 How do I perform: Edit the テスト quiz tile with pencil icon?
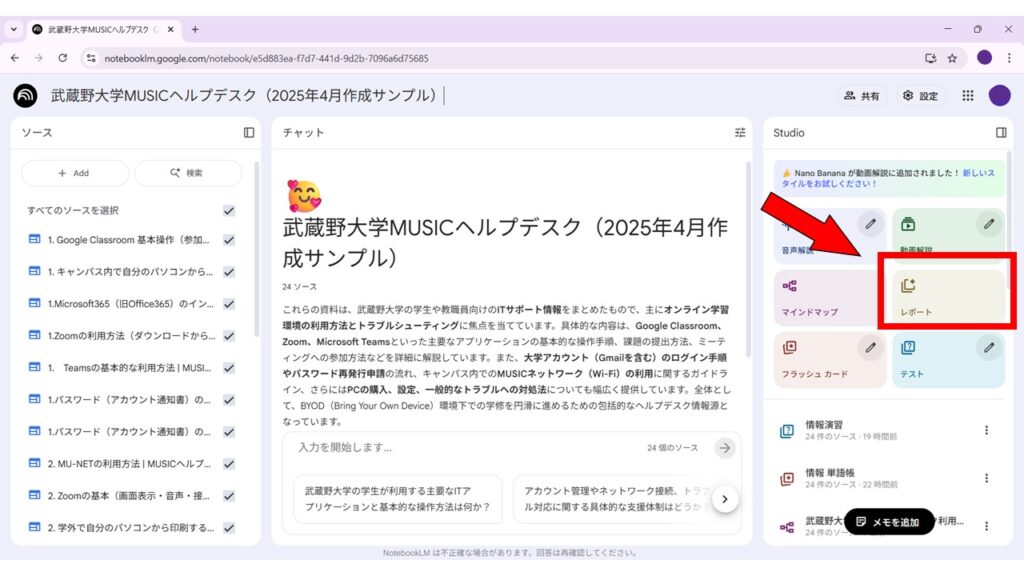click(989, 347)
